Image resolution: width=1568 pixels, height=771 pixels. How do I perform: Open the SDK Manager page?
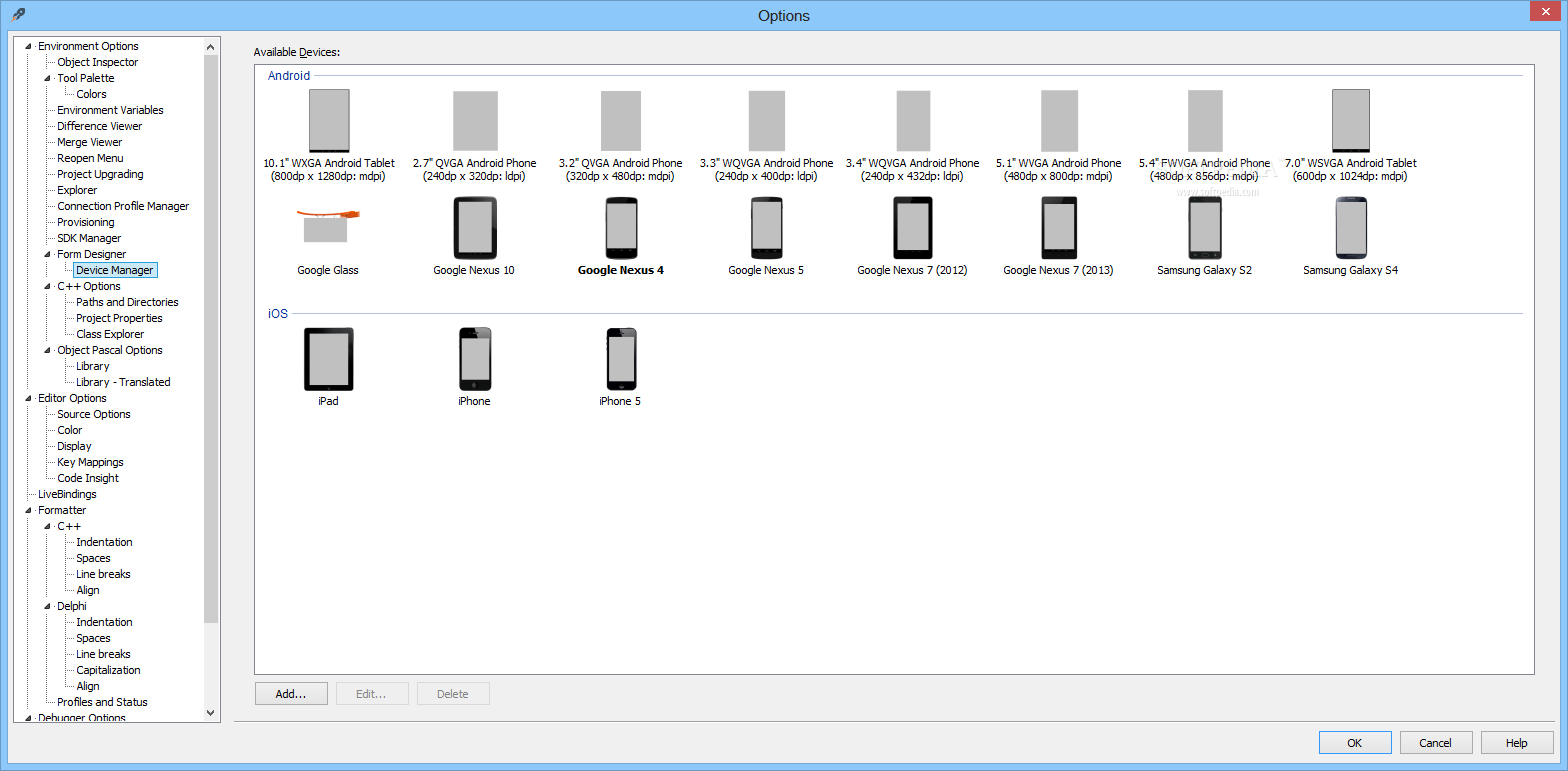click(x=89, y=238)
